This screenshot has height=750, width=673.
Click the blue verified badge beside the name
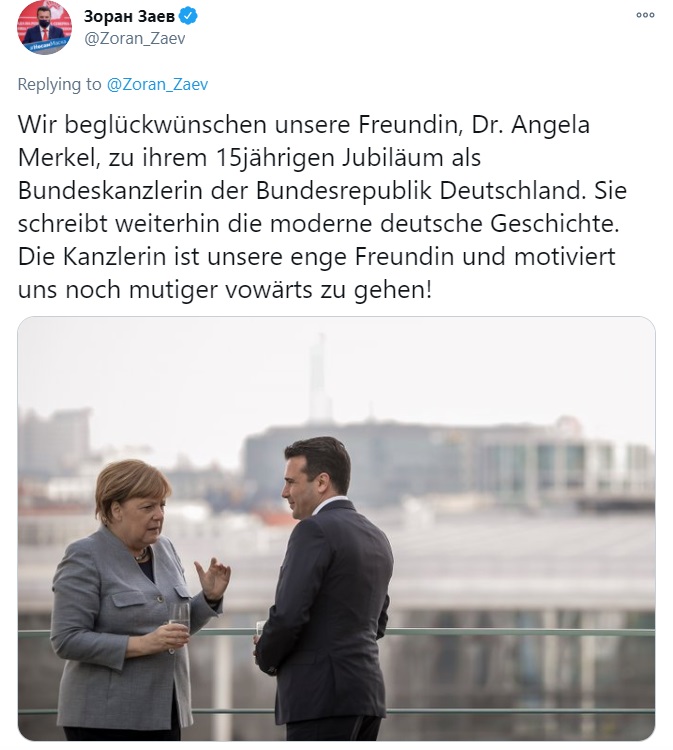188,16
